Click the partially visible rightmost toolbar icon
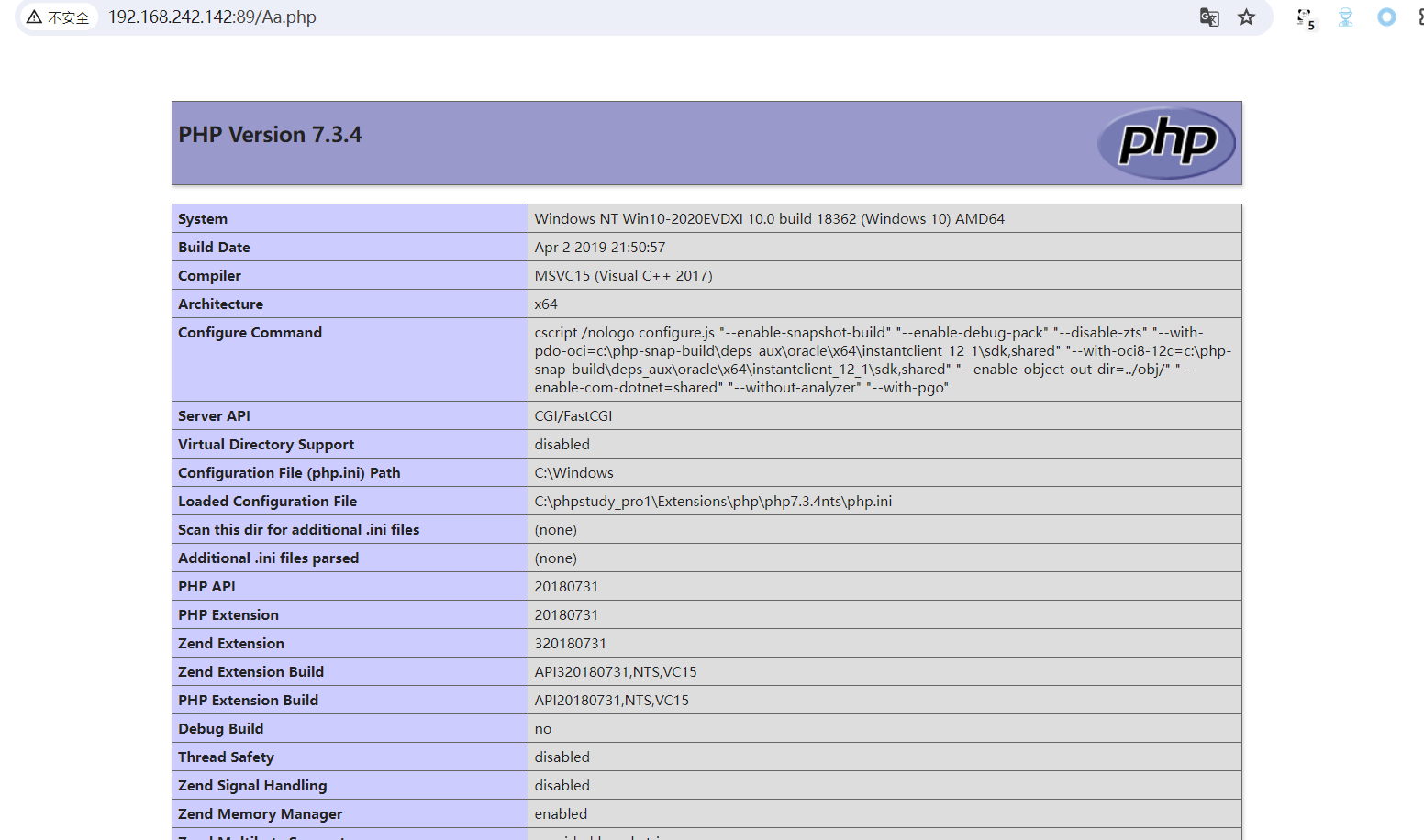 click(1419, 17)
